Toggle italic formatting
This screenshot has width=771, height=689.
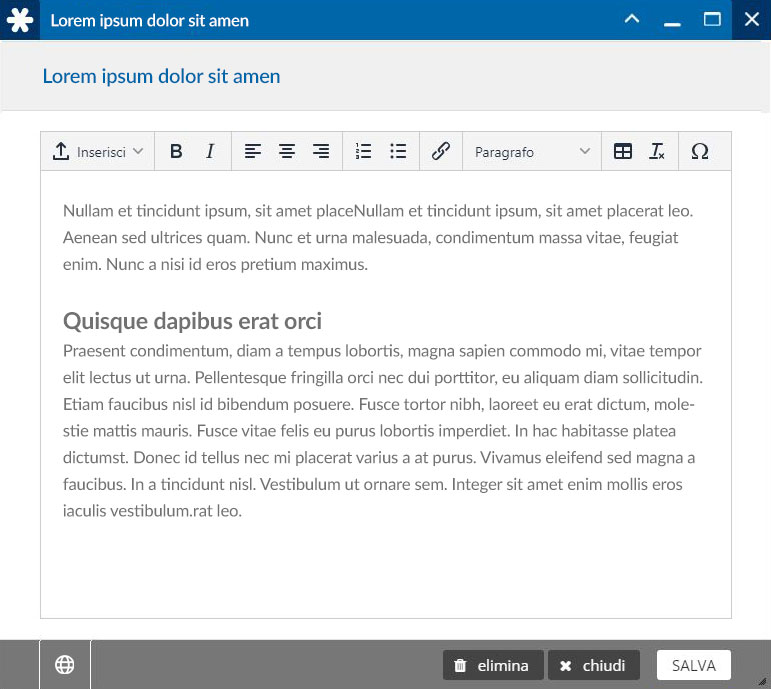click(210, 151)
